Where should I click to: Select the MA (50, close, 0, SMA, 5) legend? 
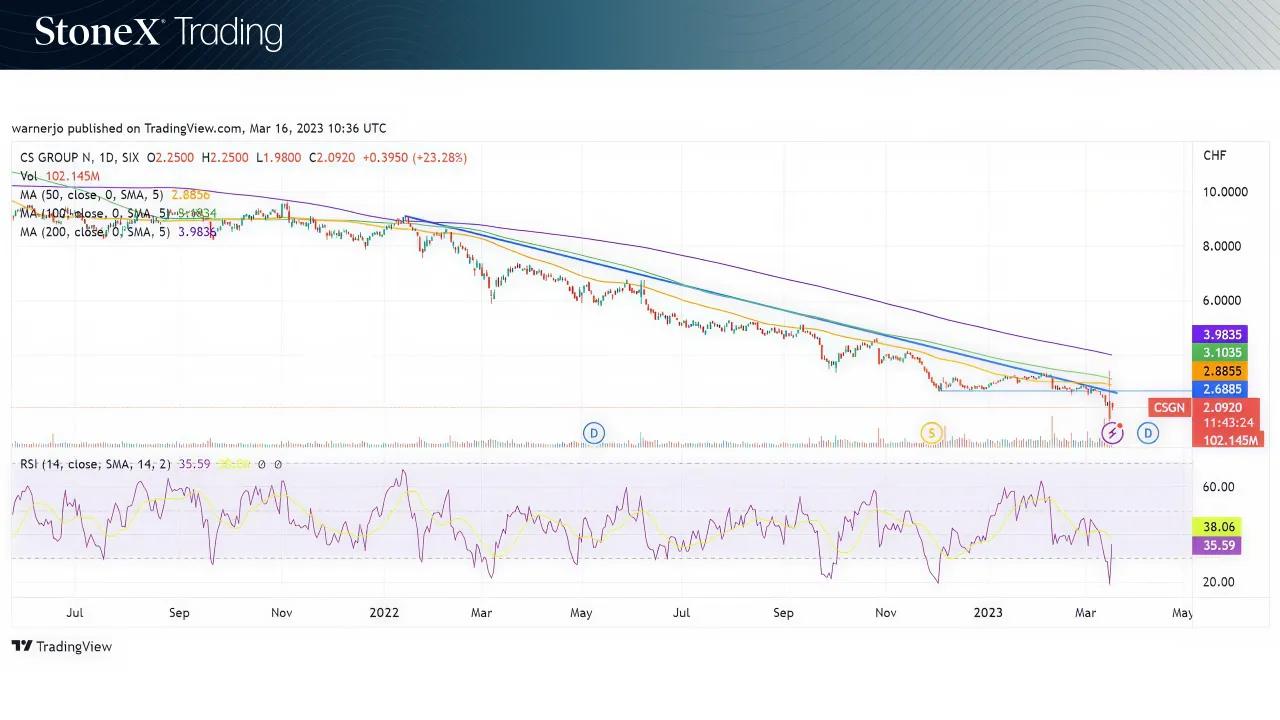[115, 195]
